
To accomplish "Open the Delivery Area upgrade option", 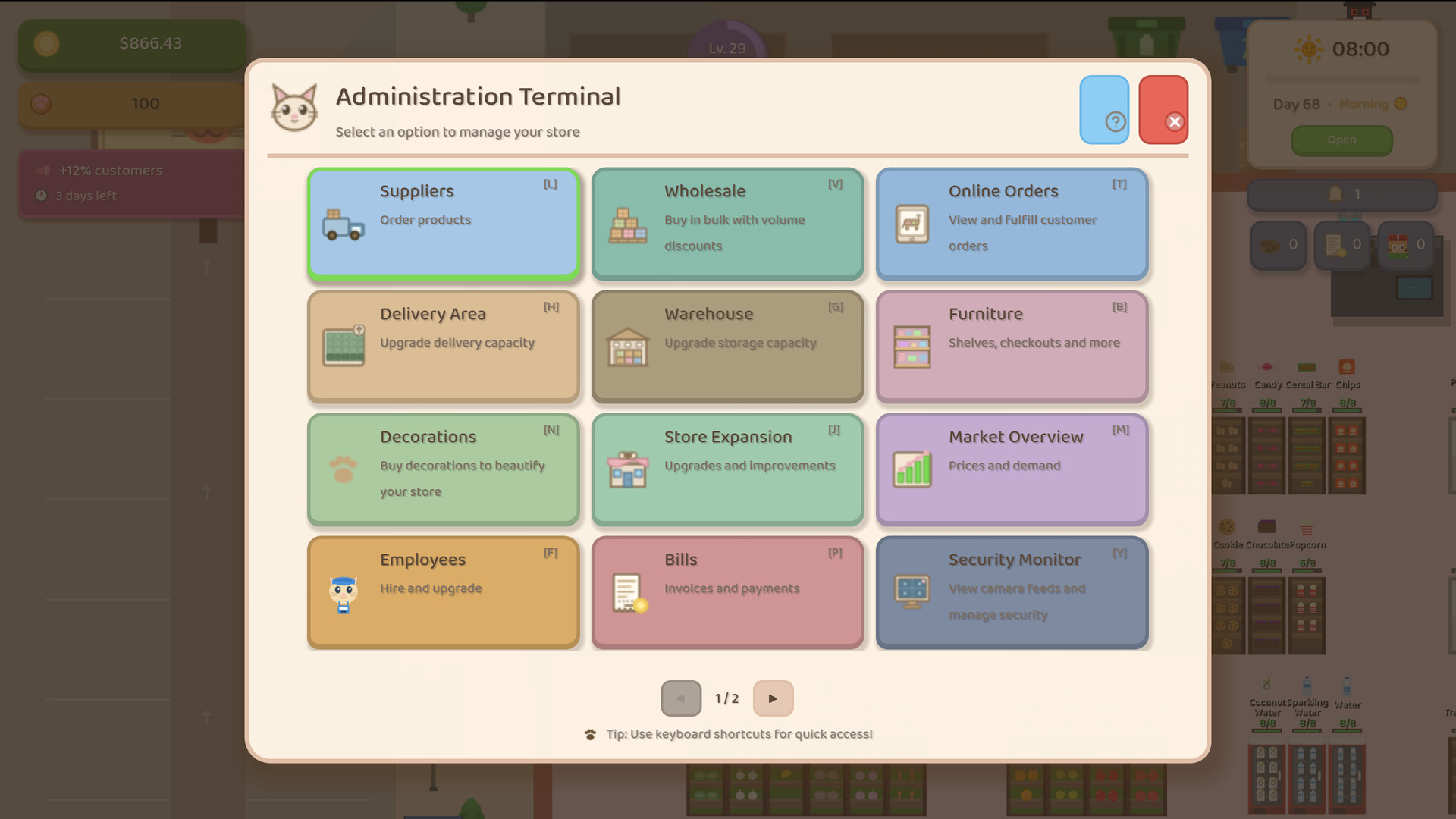I will (444, 347).
